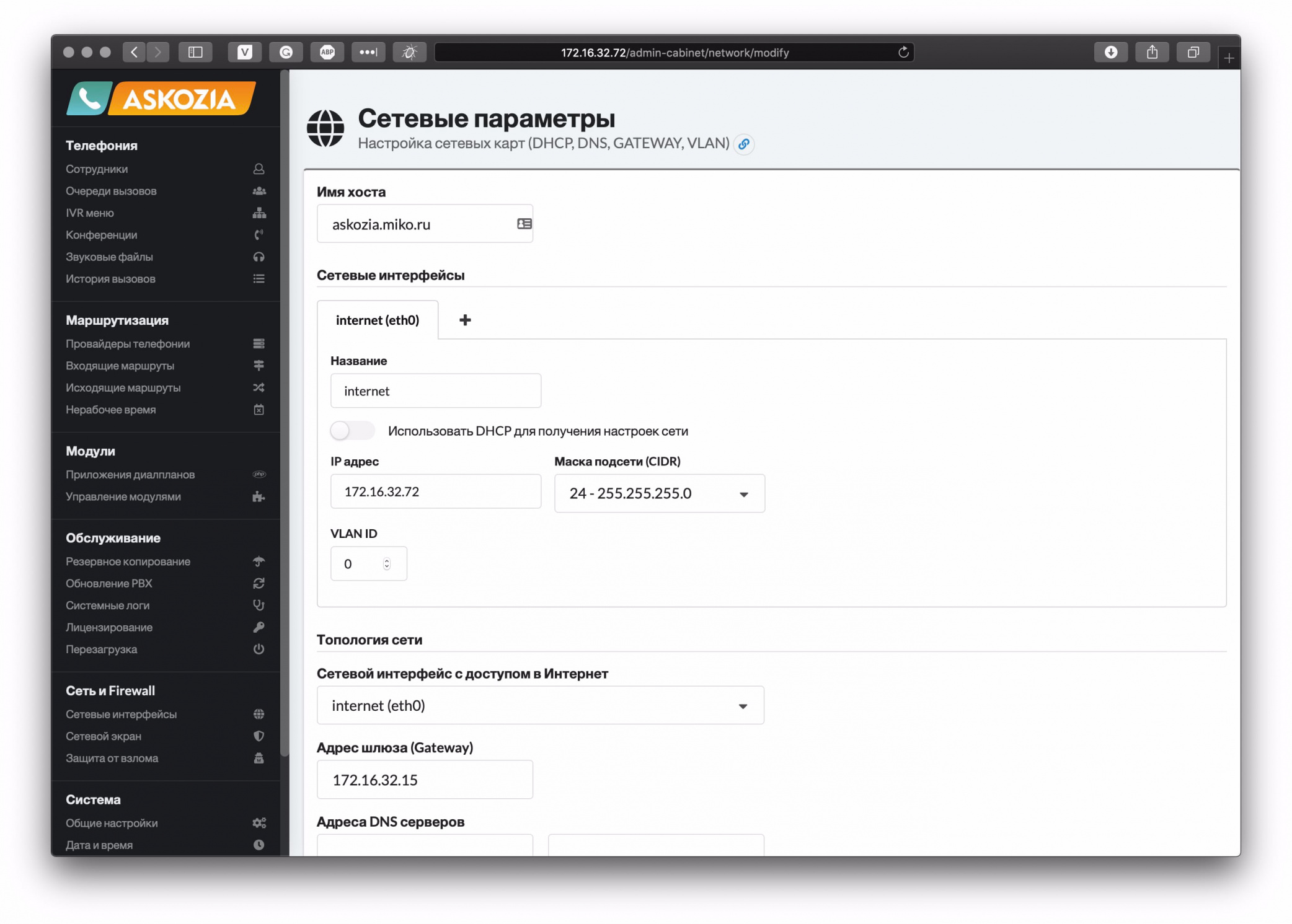The height and width of the screenshot is (924, 1292).
Task: Add a new network interface with the plus tab
Action: [464, 320]
